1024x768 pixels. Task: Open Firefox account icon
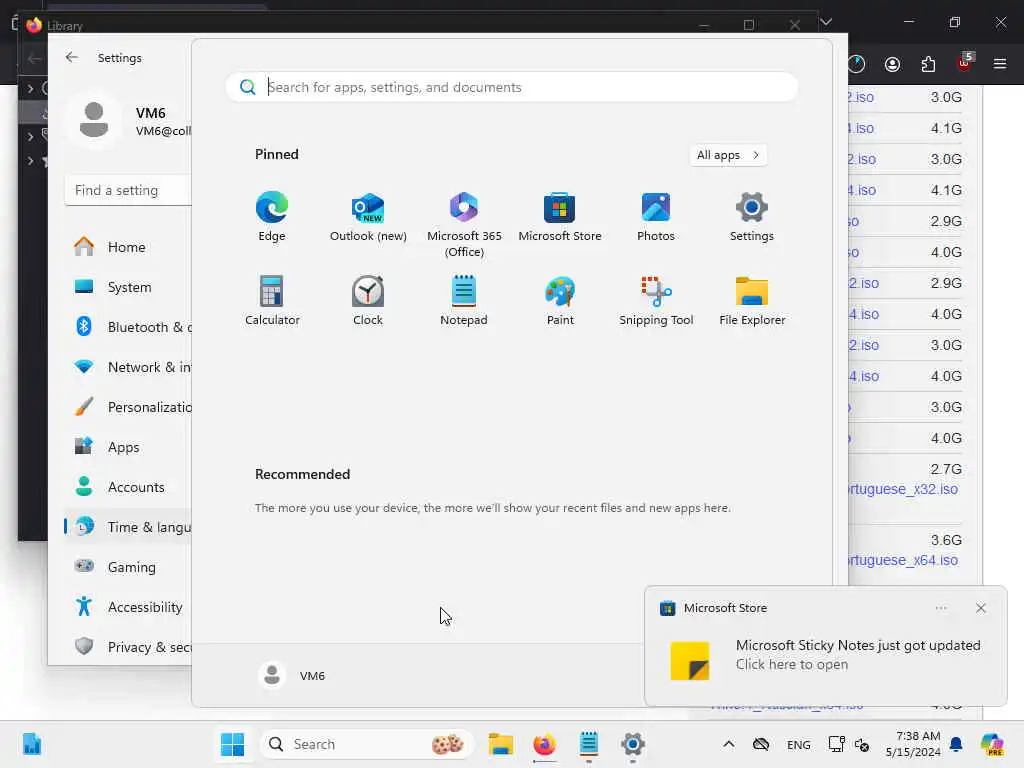tap(892, 63)
